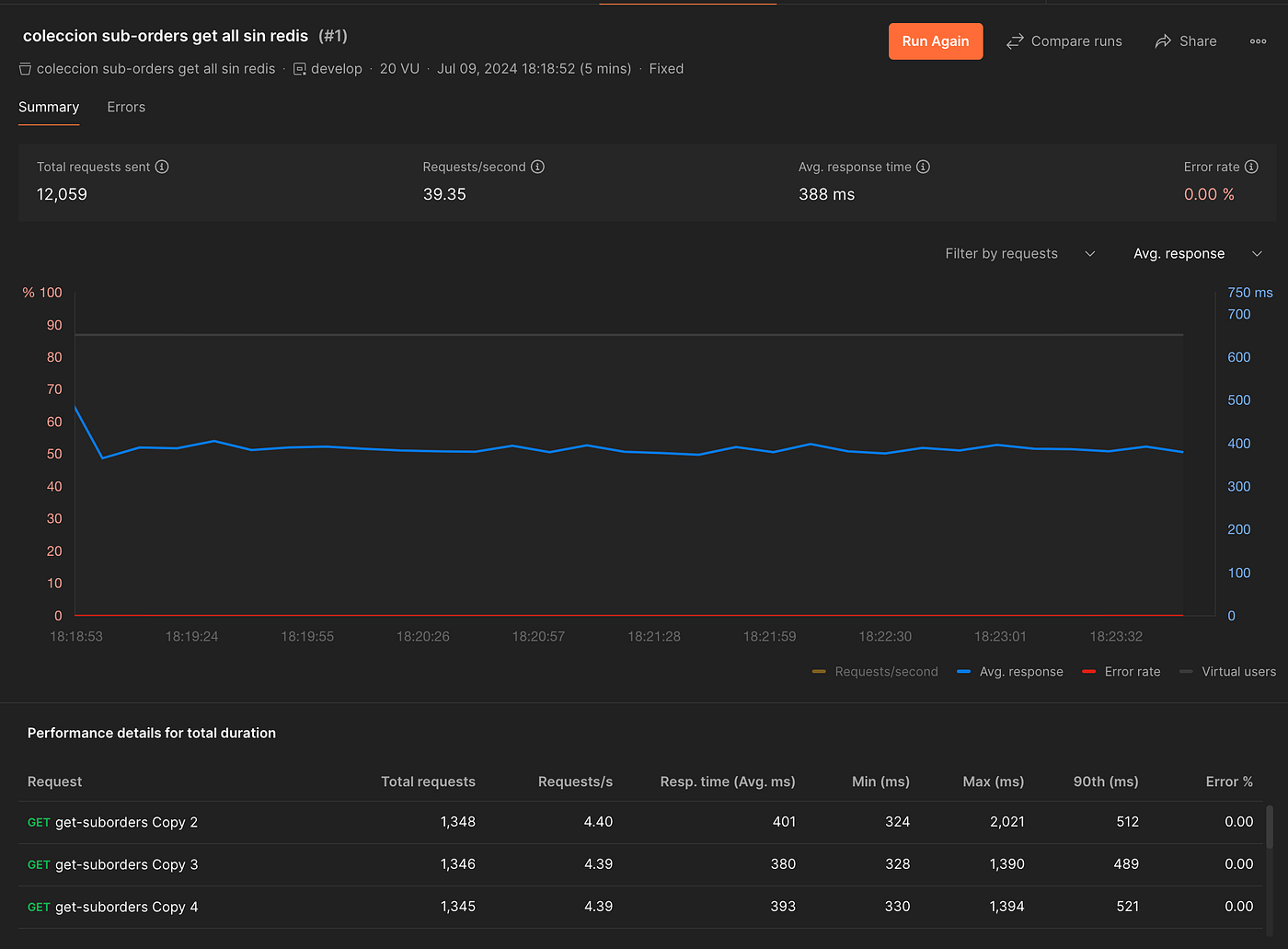The width and height of the screenshot is (1288, 949).
Task: Toggle Avg. response series in chart legend
Action: 1010,672
